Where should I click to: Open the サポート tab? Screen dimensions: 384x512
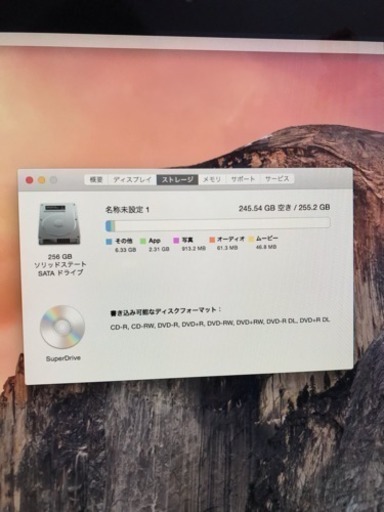coord(243,179)
